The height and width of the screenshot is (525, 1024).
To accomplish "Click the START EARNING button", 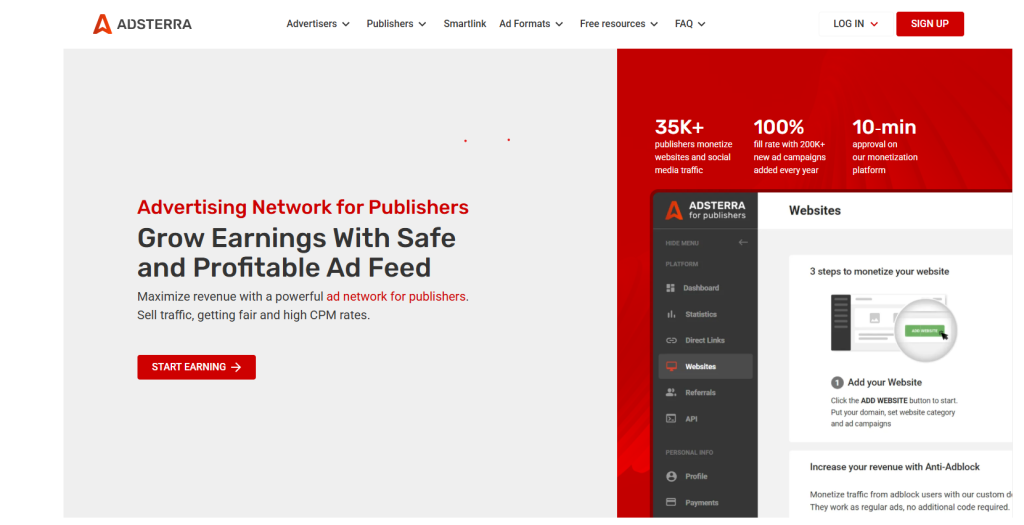I will pos(197,367).
